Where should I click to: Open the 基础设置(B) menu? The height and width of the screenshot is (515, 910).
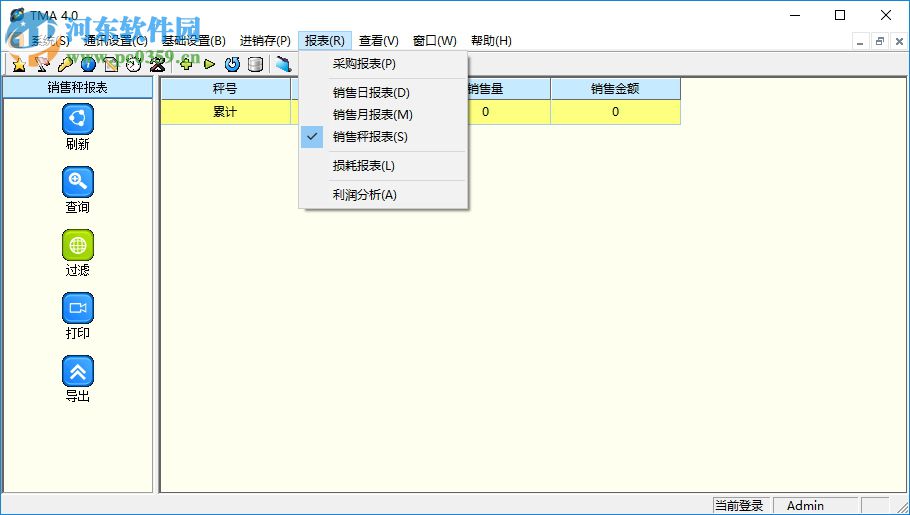(193, 41)
